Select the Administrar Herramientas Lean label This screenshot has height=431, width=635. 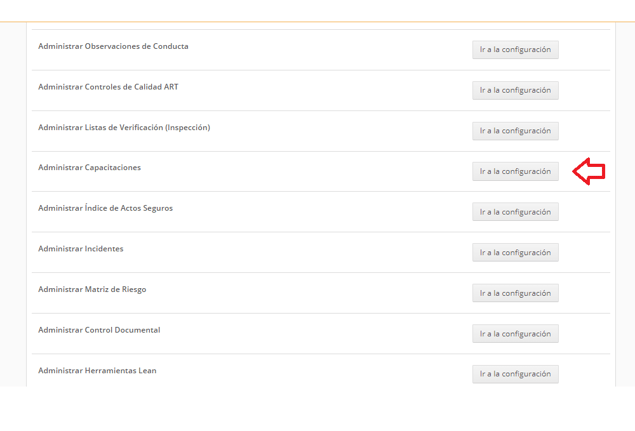coord(97,370)
